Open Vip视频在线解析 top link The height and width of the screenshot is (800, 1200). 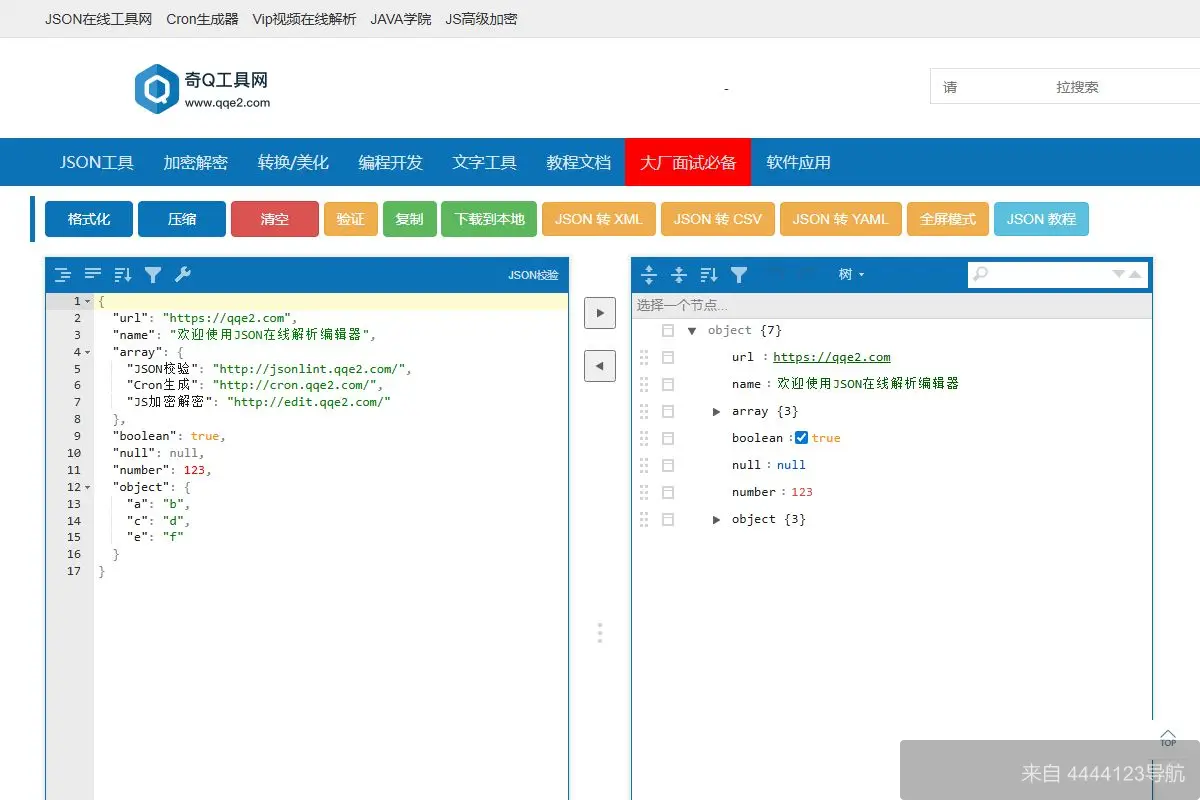click(304, 19)
